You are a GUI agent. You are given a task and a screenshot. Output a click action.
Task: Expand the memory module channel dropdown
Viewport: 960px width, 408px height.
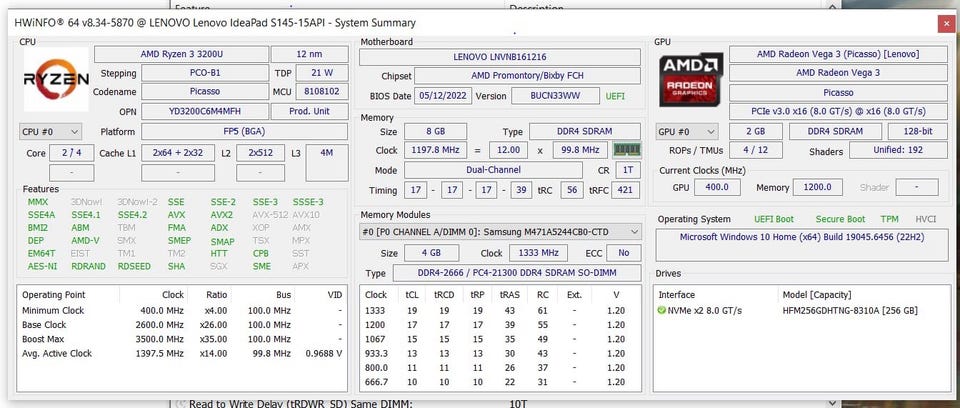coord(631,231)
